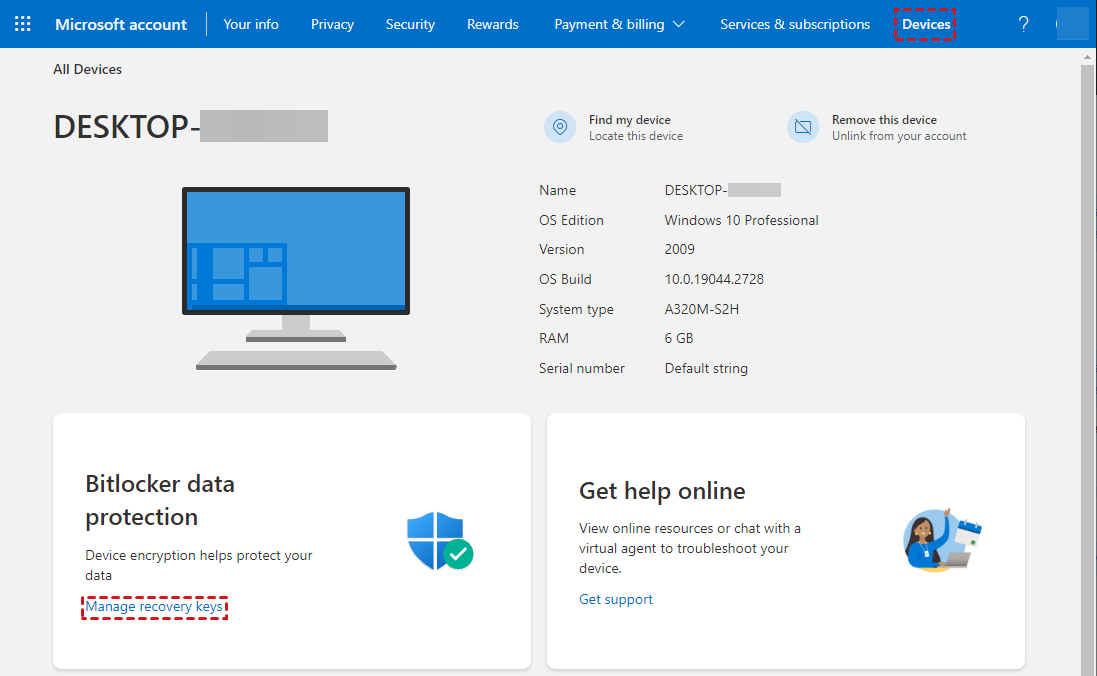Click the help question mark icon

point(1023,24)
